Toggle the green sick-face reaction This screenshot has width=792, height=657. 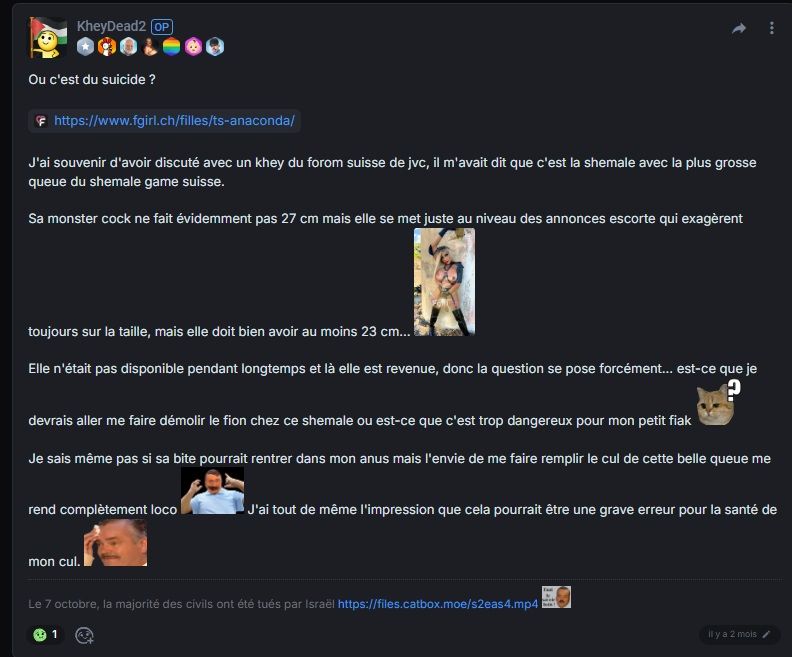point(45,635)
